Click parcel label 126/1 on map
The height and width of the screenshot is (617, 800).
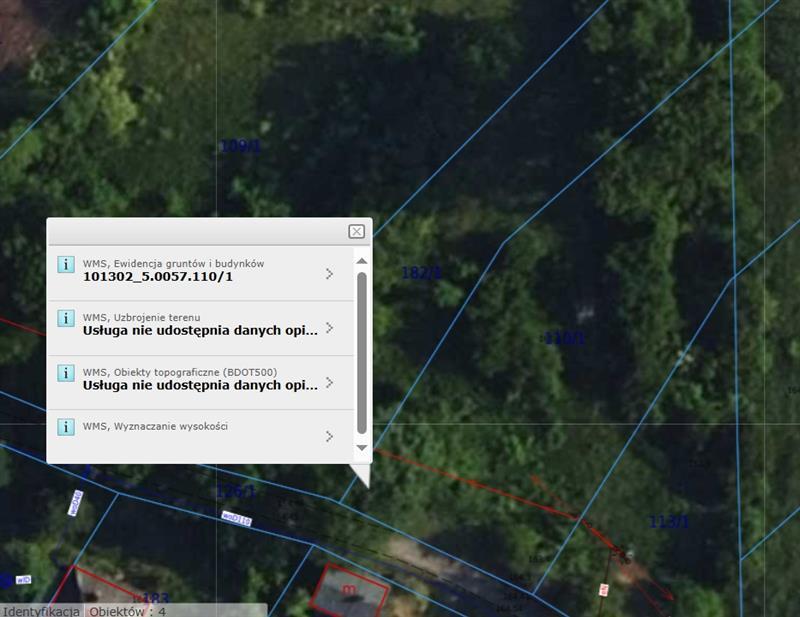(x=236, y=491)
